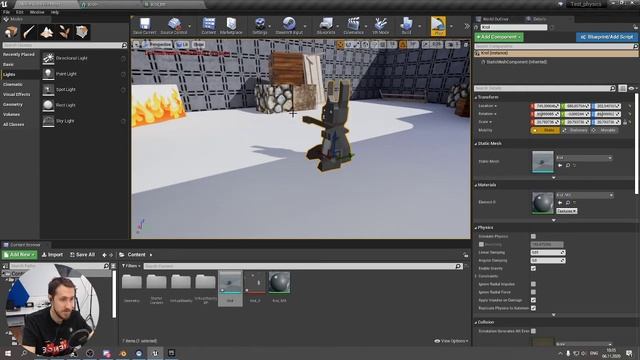
Task: Open Marketplace from the toolbar
Action: point(231,26)
